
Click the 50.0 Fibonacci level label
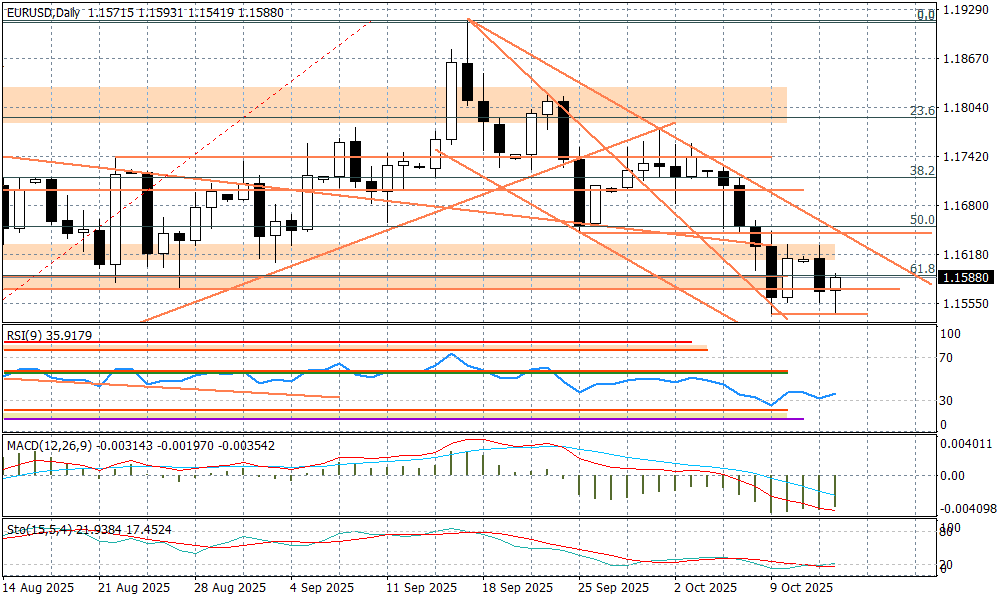point(922,220)
